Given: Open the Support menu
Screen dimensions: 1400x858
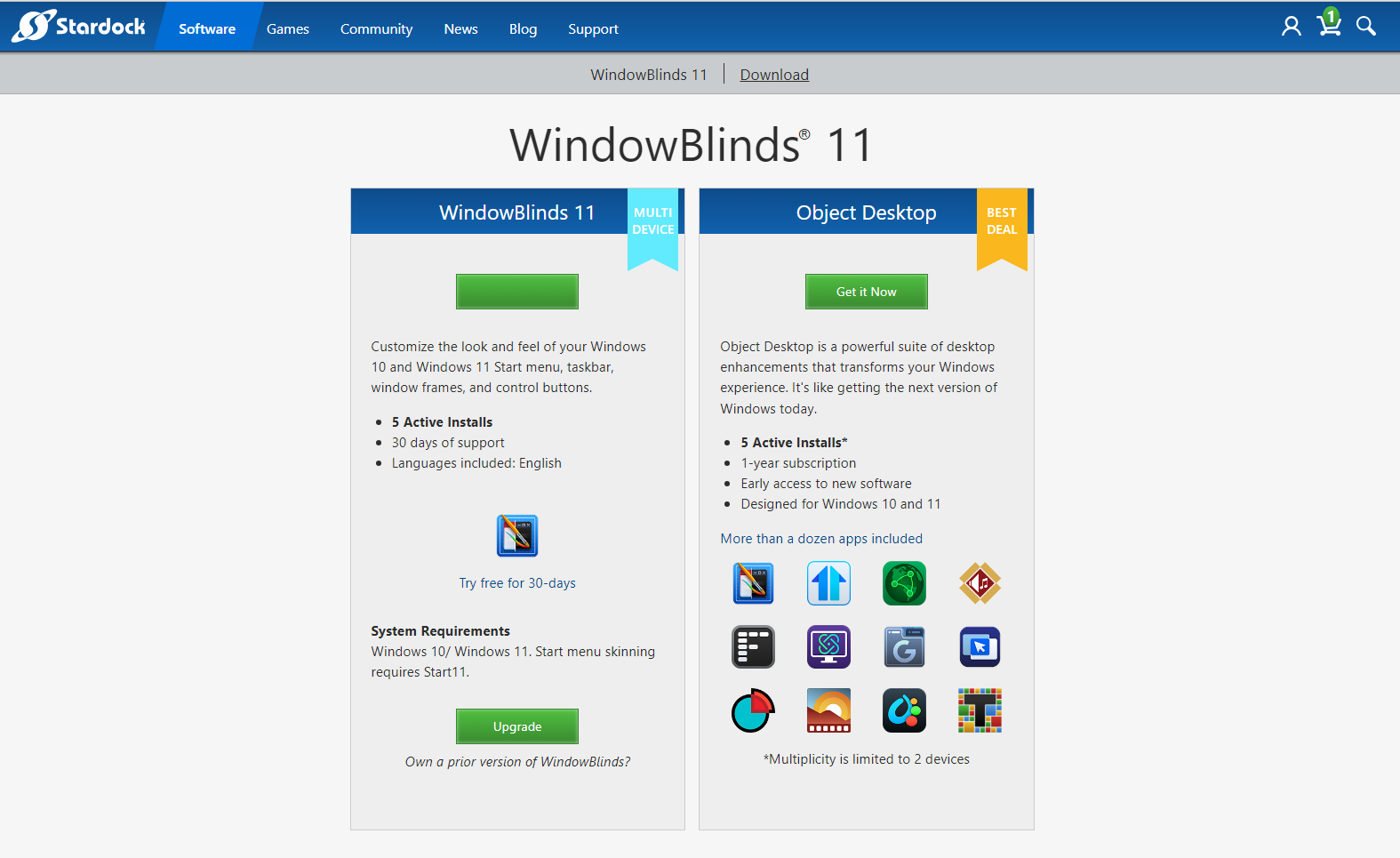Looking at the screenshot, I should [x=594, y=28].
